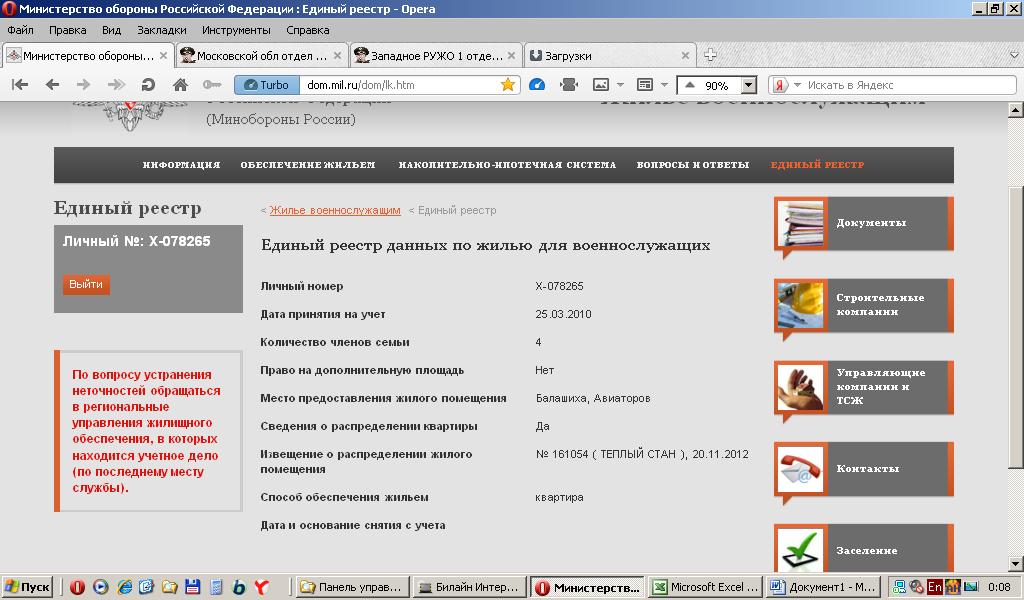This screenshot has width=1024, height=600.
Task: Click the page vertical scrollbar down arrow
Action: pyautogui.click(x=1016, y=561)
